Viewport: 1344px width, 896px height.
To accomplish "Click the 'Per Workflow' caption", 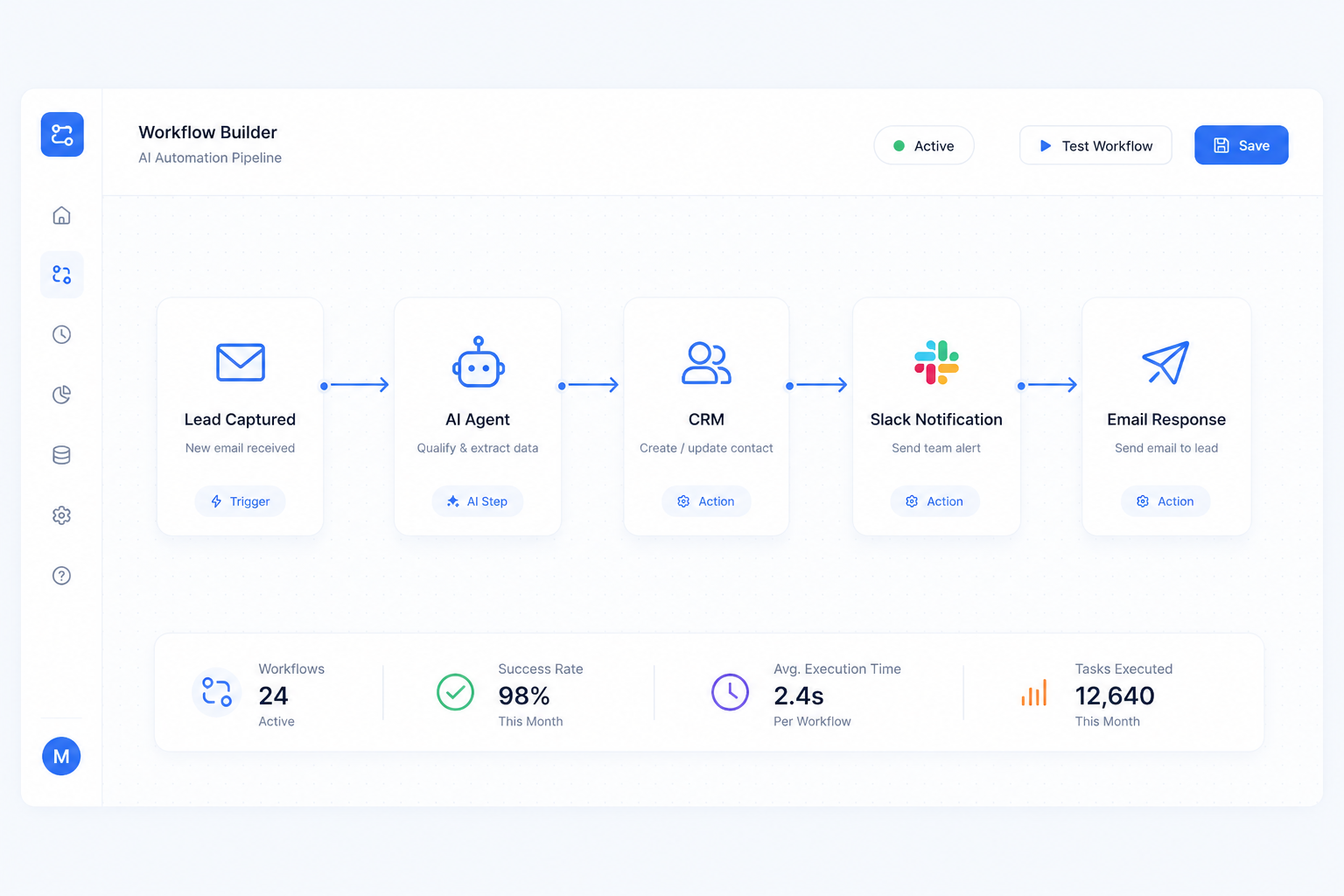I will click(x=812, y=721).
